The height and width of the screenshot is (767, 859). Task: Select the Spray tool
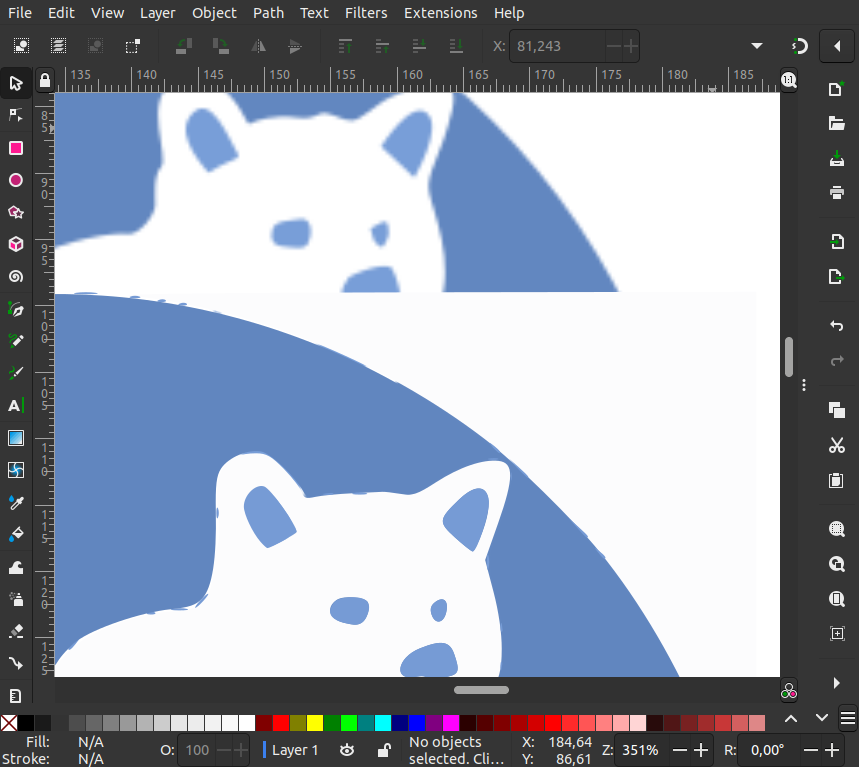[x=16, y=599]
